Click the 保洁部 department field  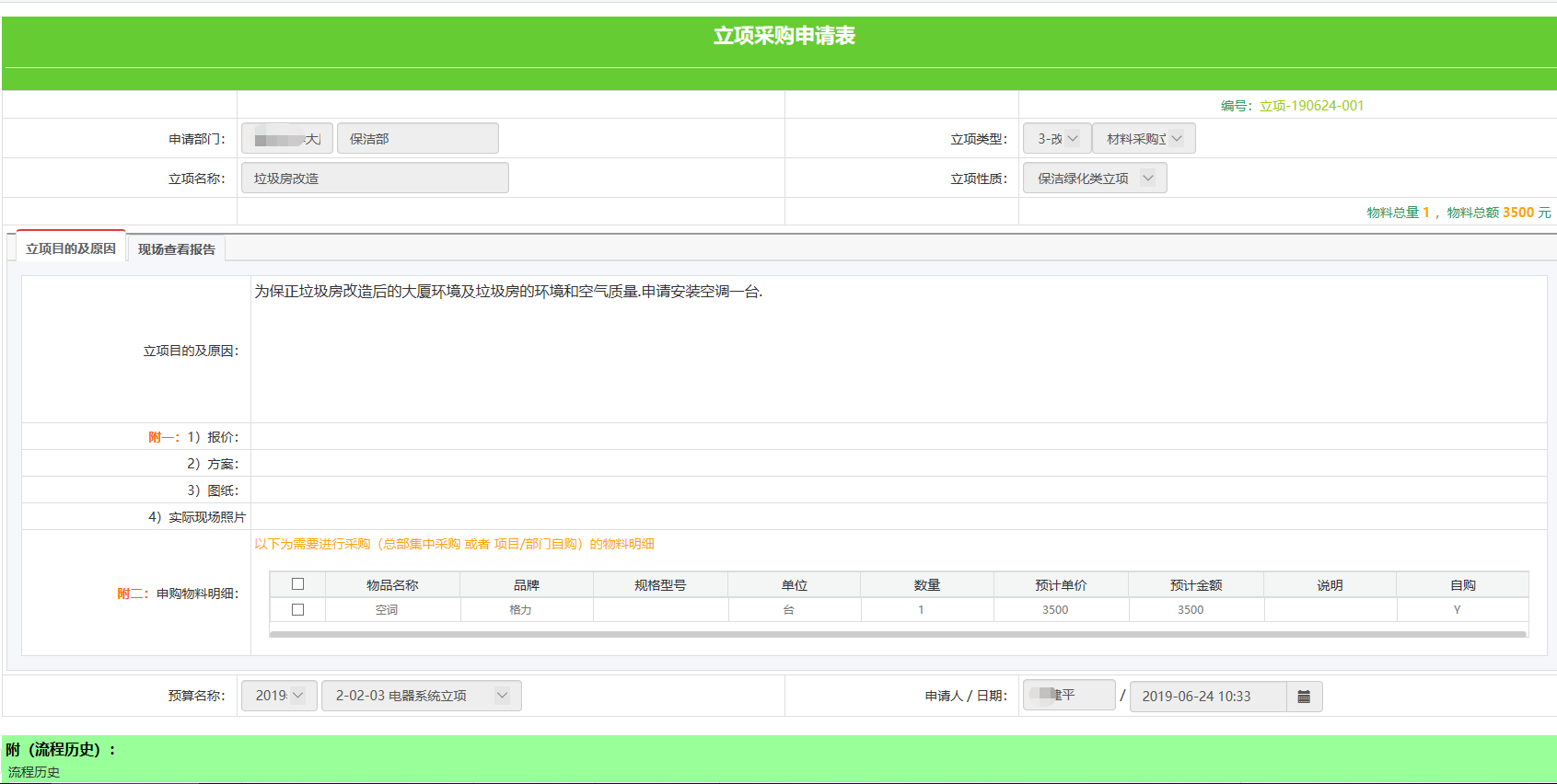(x=417, y=139)
